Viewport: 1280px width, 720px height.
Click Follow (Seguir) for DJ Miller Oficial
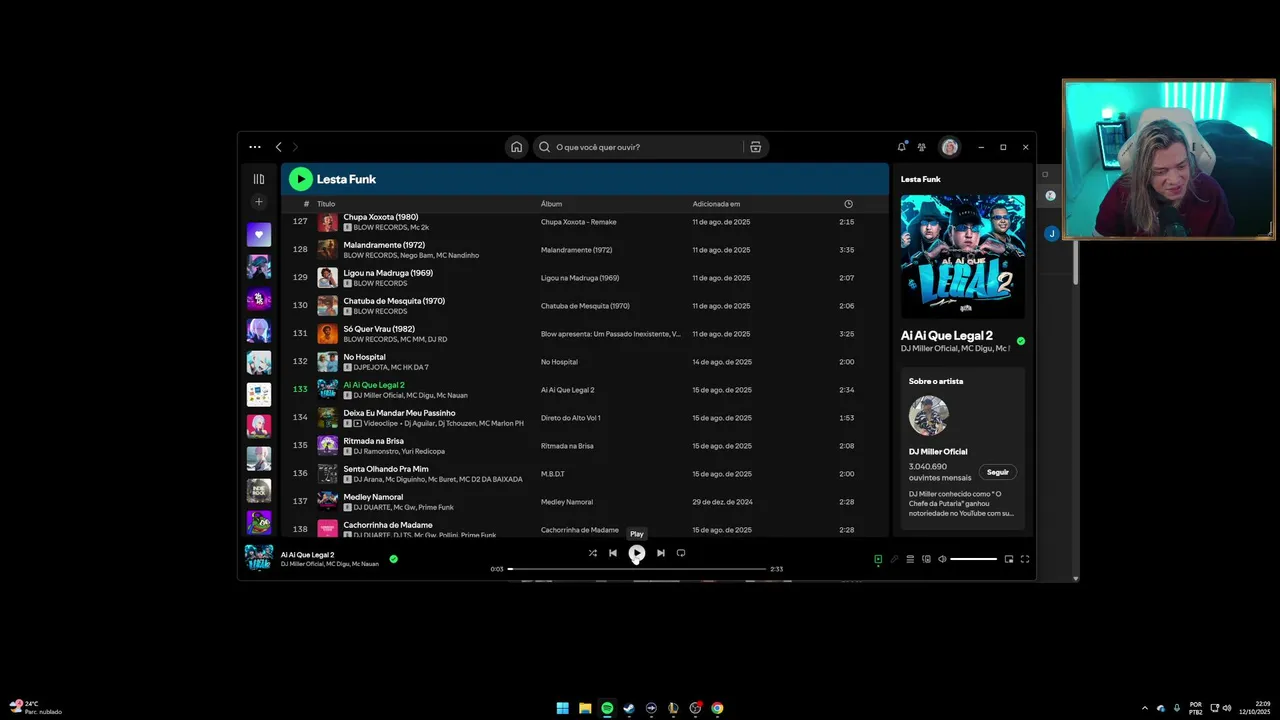(x=997, y=472)
